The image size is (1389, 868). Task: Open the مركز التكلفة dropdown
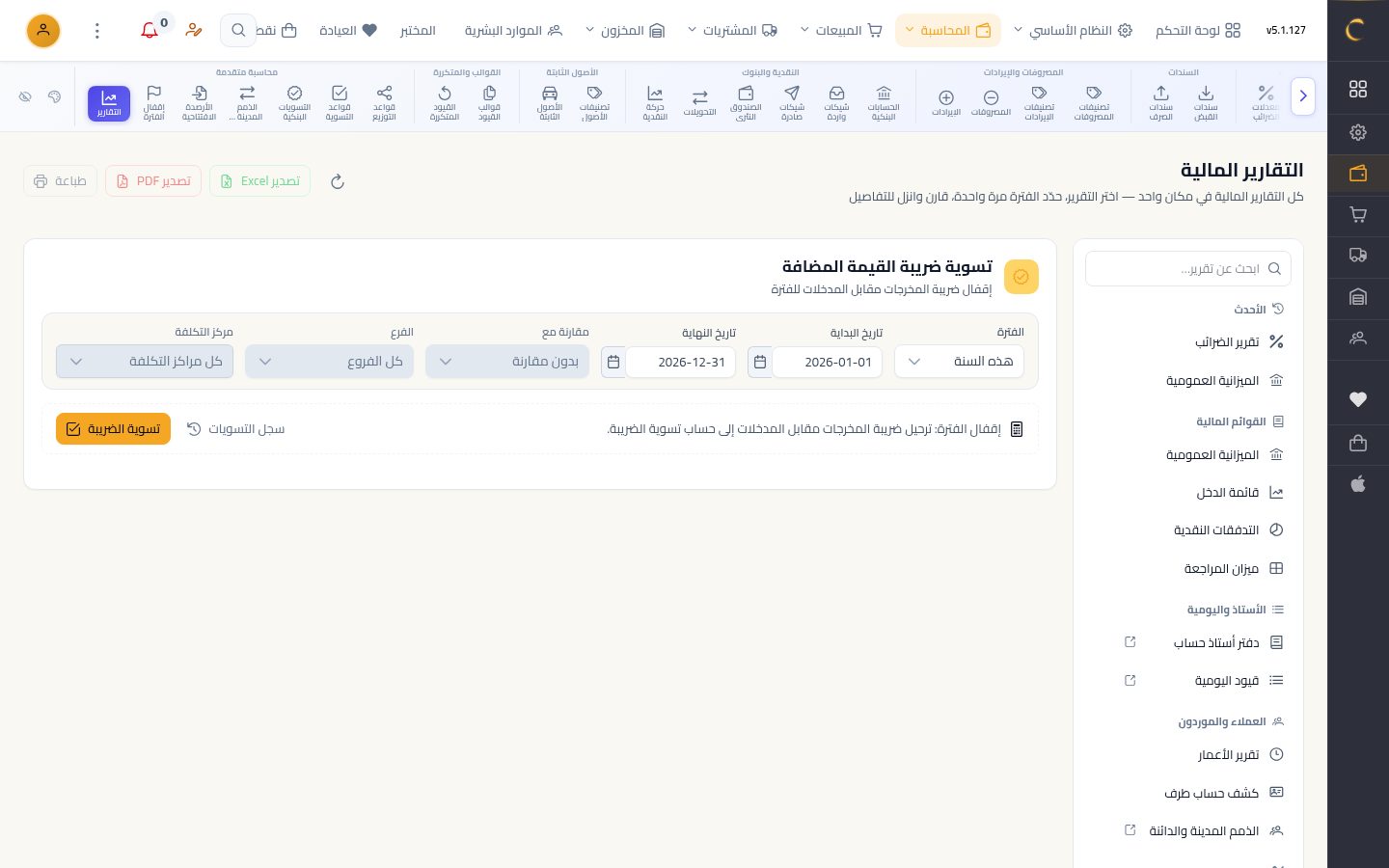[x=145, y=362]
